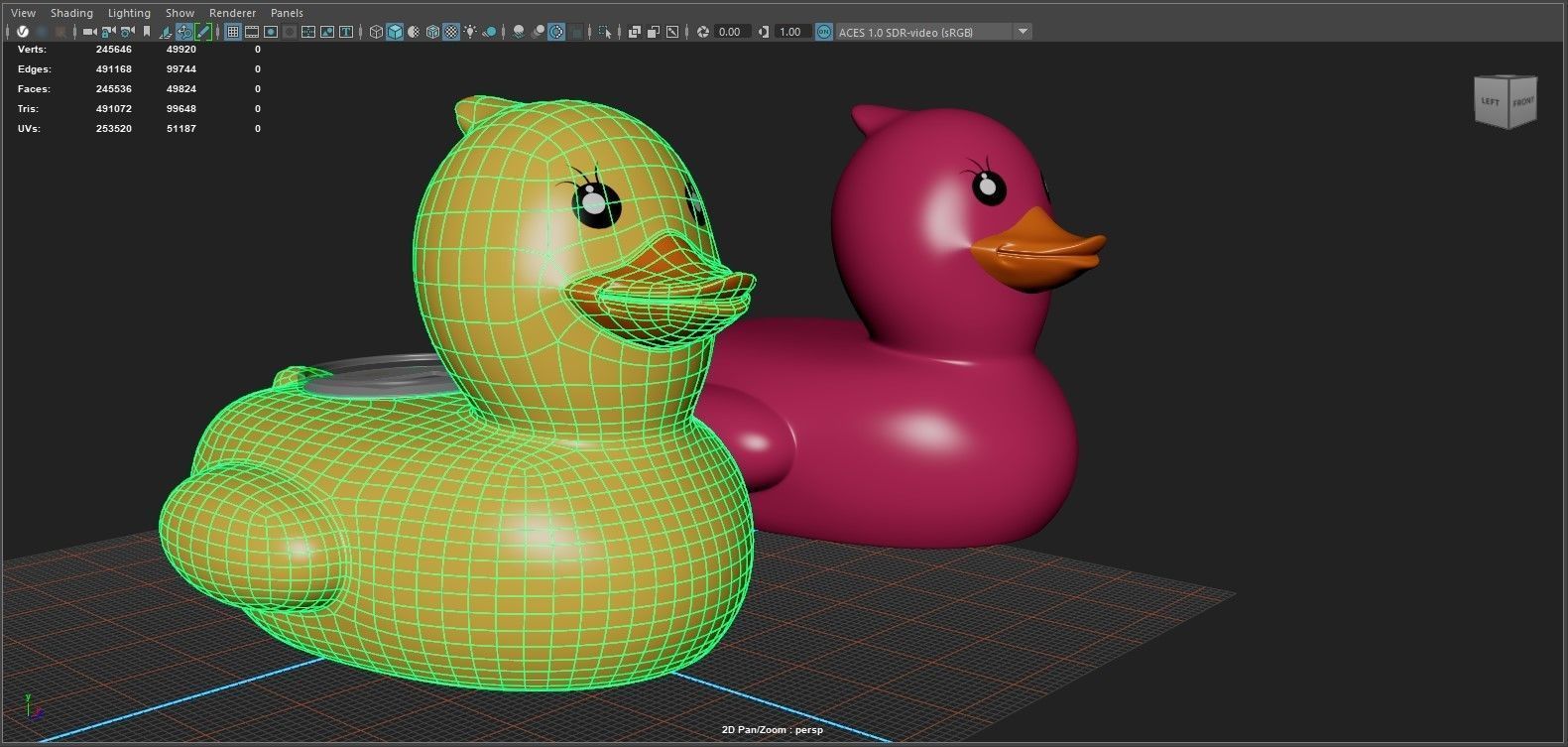
Task: Toggle the Lock Camera icon
Action: [x=108, y=32]
